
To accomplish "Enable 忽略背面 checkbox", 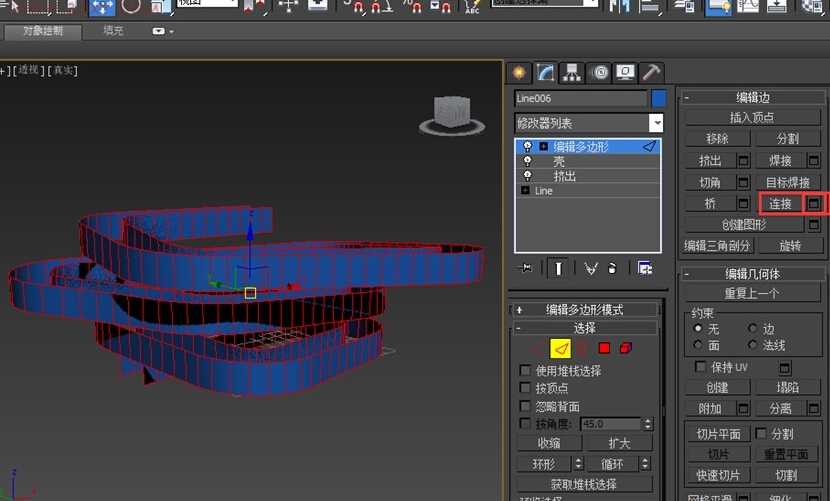I will (525, 406).
